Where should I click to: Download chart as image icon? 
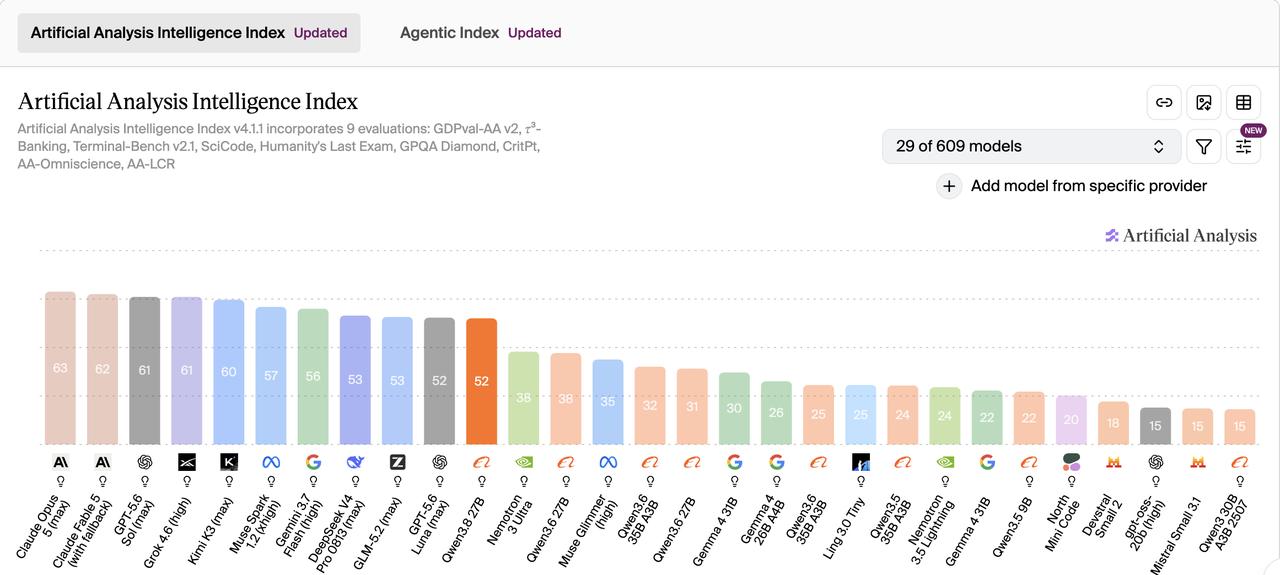1204,102
